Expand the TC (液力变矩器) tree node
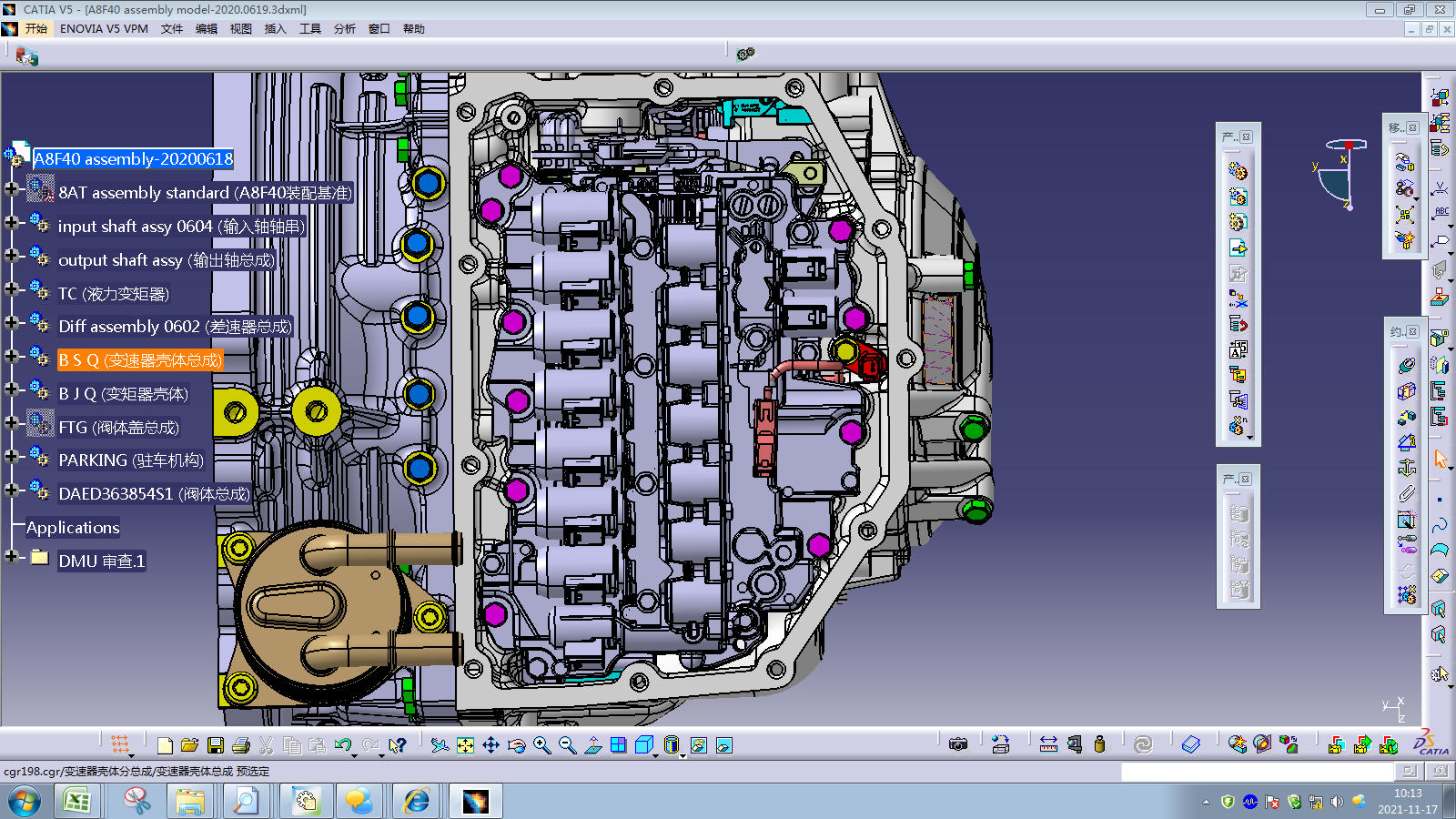This screenshot has width=1456, height=819. pos(12,290)
